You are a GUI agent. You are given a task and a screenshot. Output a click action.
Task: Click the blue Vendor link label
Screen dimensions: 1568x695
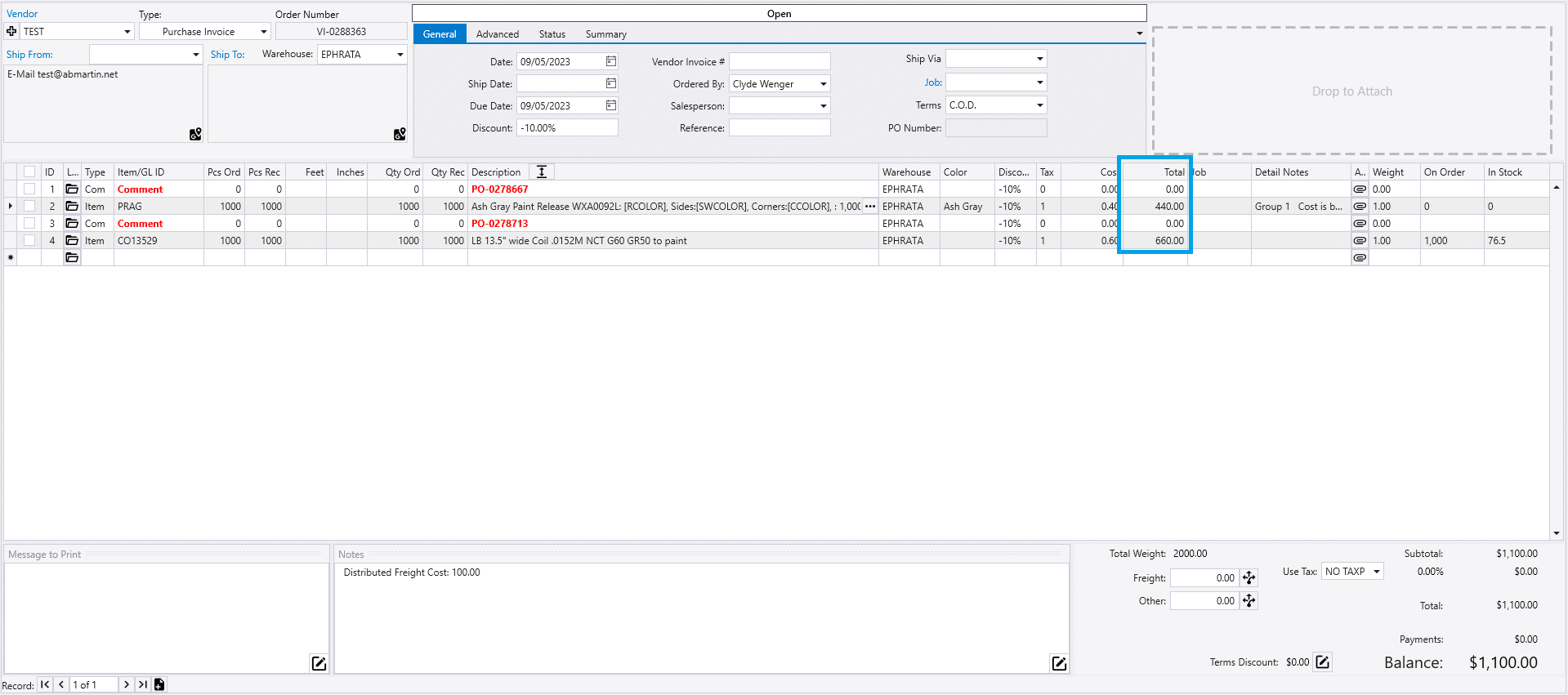(x=22, y=14)
